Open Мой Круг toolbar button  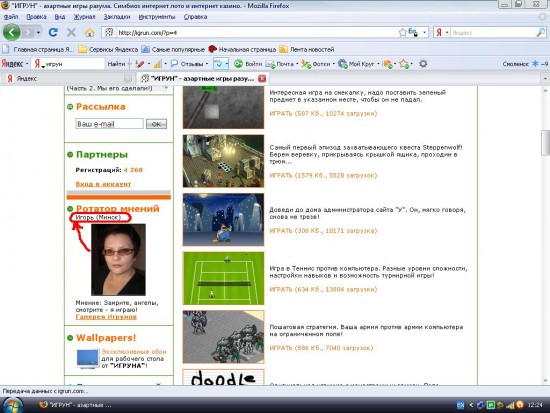[358, 64]
